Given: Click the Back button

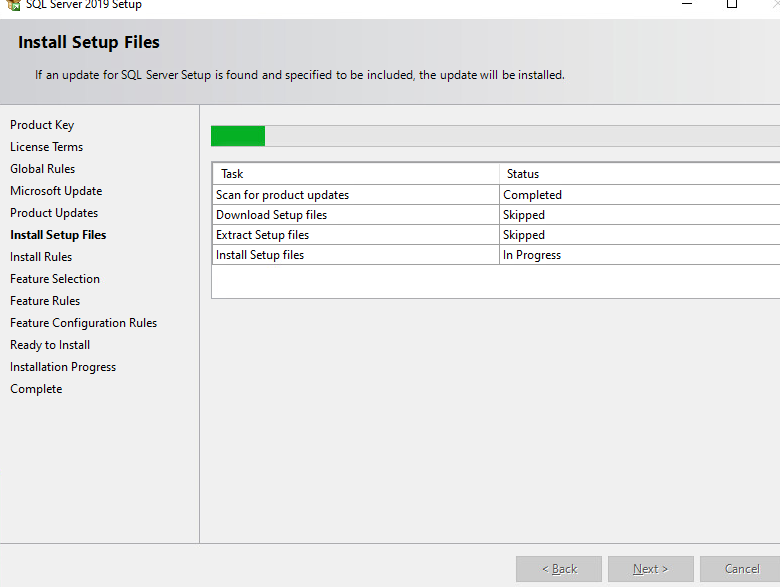Looking at the screenshot, I should (559, 569).
